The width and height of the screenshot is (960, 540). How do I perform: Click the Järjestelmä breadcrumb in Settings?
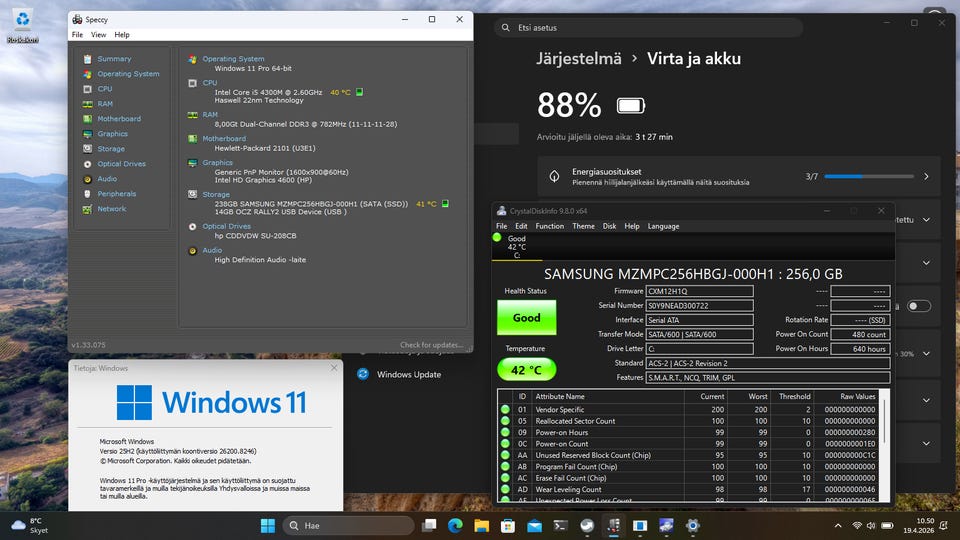pos(579,59)
